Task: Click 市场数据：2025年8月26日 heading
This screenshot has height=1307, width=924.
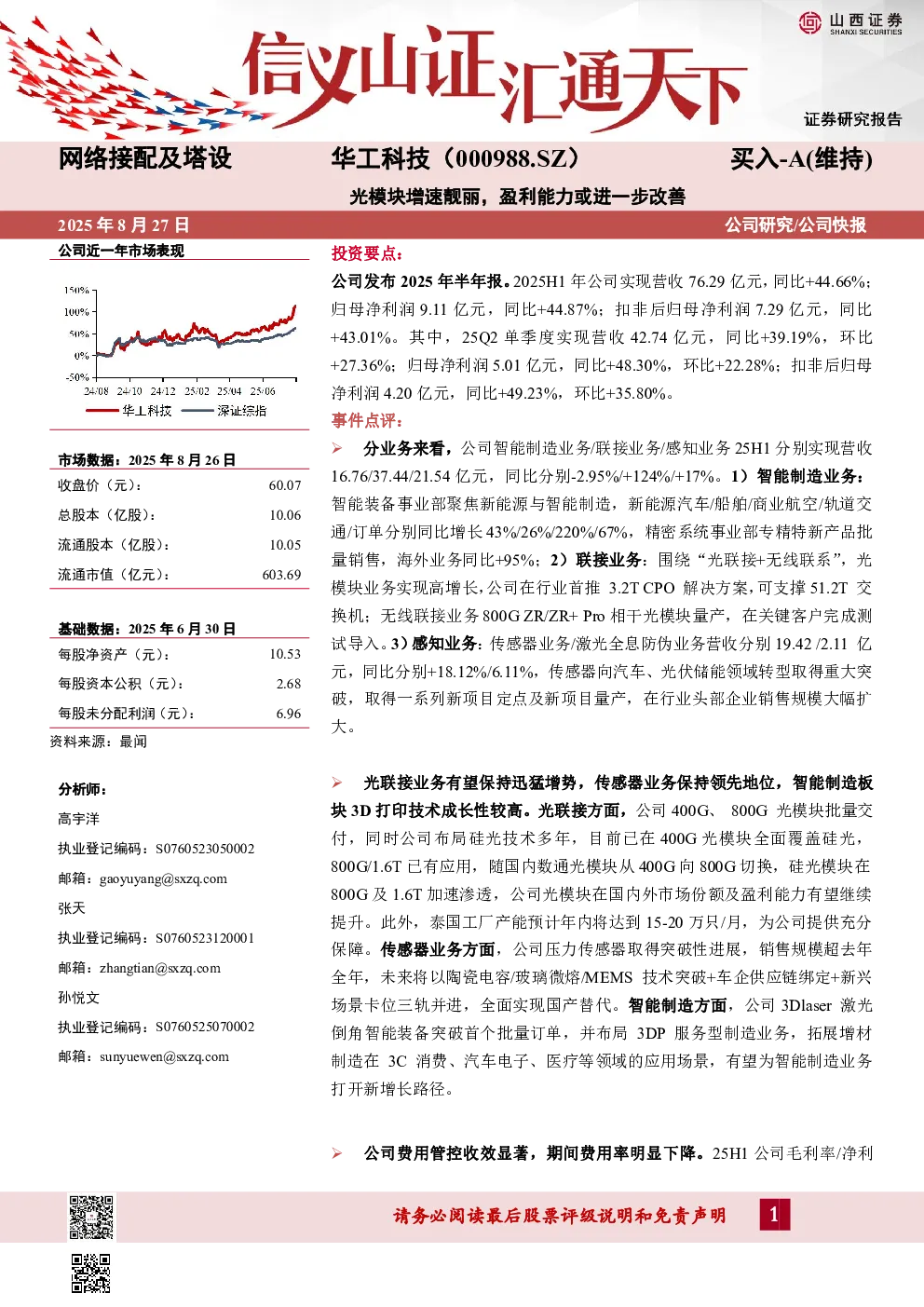Action: 147,460
